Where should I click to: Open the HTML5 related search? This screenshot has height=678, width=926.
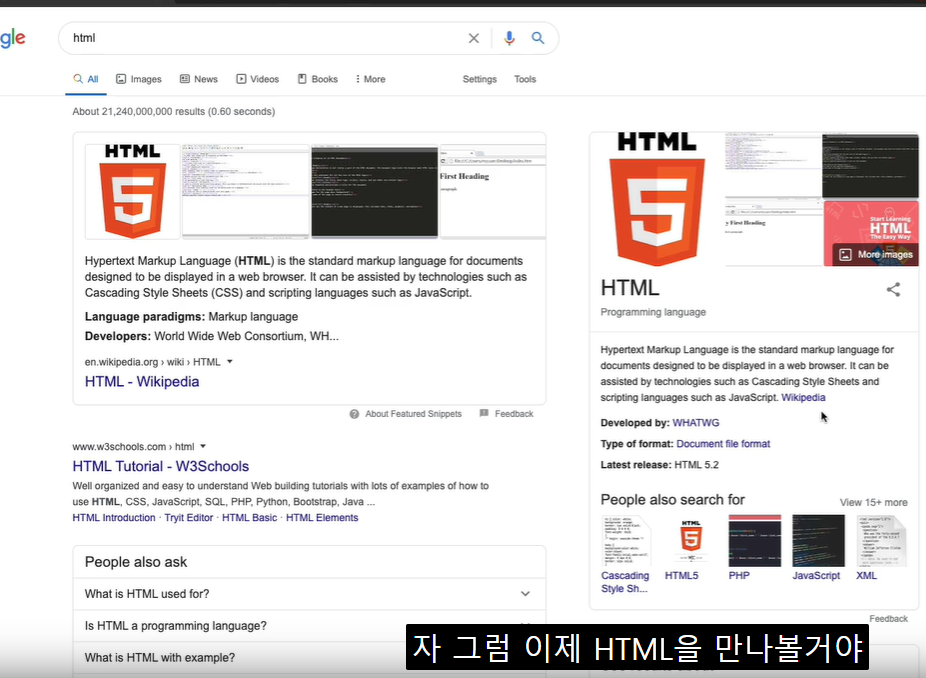click(x=691, y=548)
